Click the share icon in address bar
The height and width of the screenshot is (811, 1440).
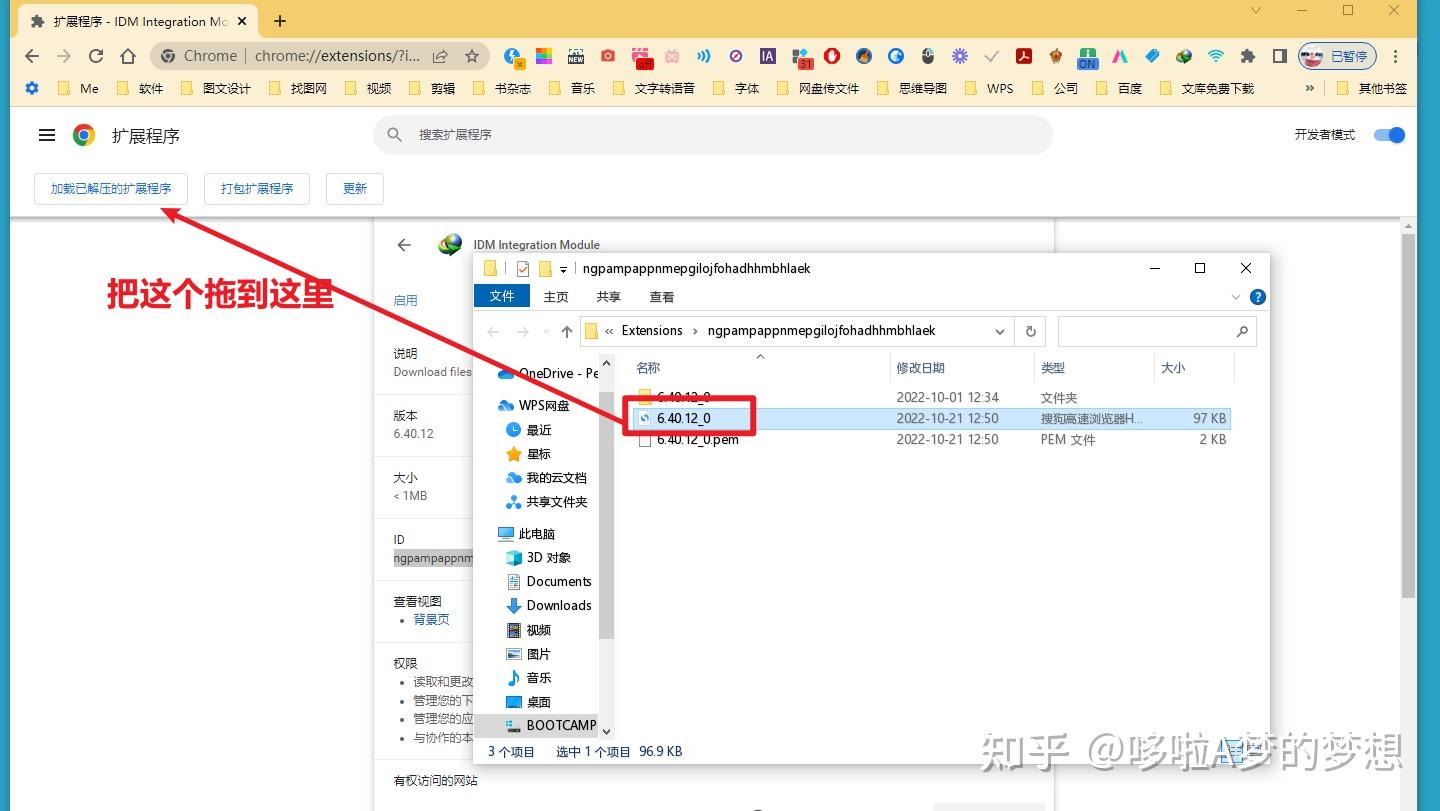(440, 56)
